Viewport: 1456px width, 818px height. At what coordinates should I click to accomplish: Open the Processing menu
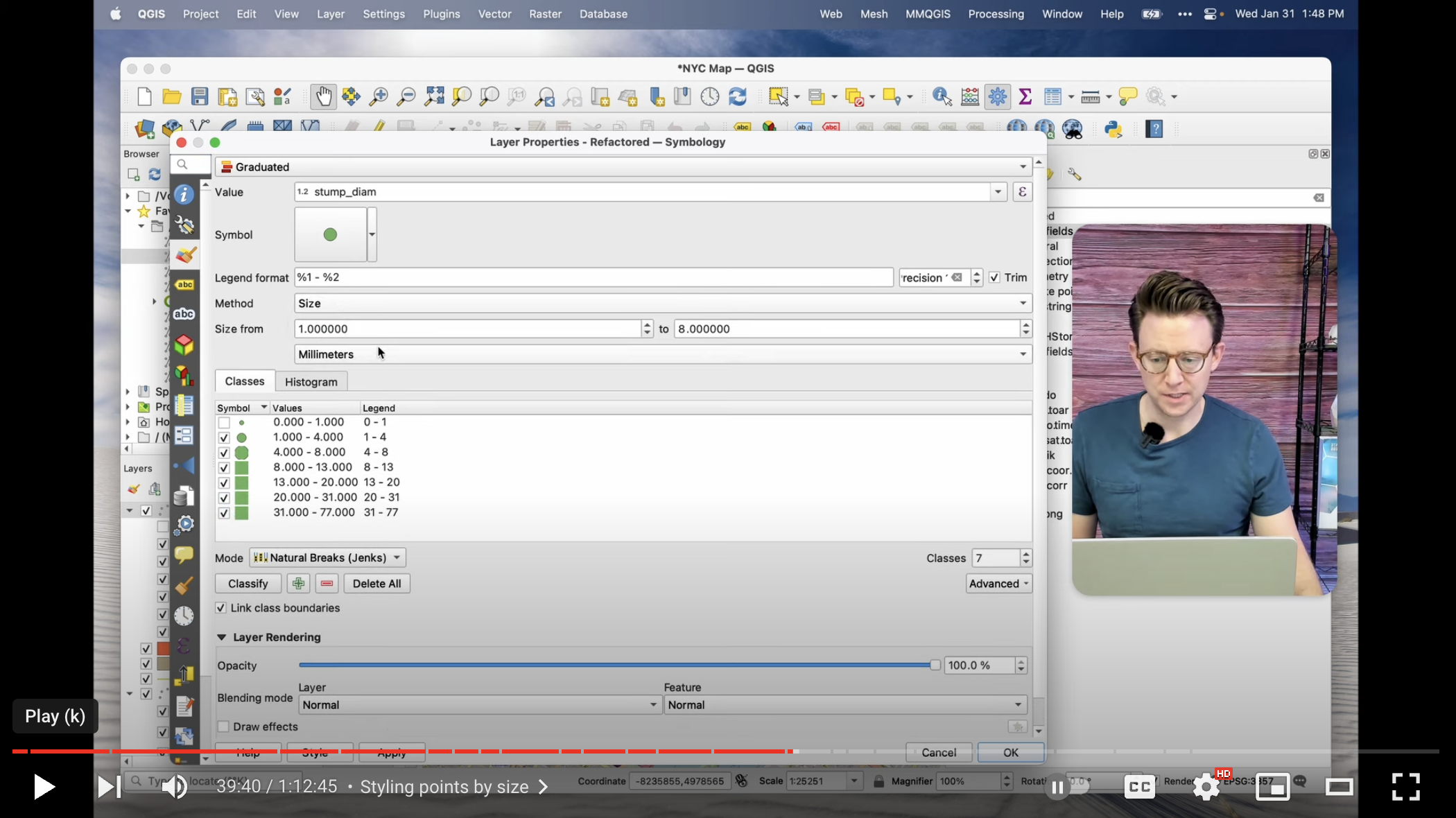pyautogui.click(x=996, y=14)
